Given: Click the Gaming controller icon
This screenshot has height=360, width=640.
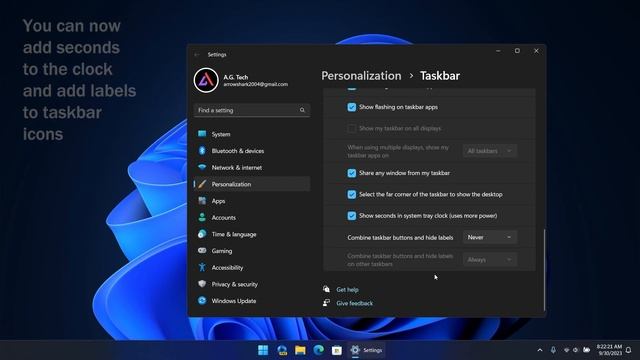Looking at the screenshot, I should [x=202, y=251].
